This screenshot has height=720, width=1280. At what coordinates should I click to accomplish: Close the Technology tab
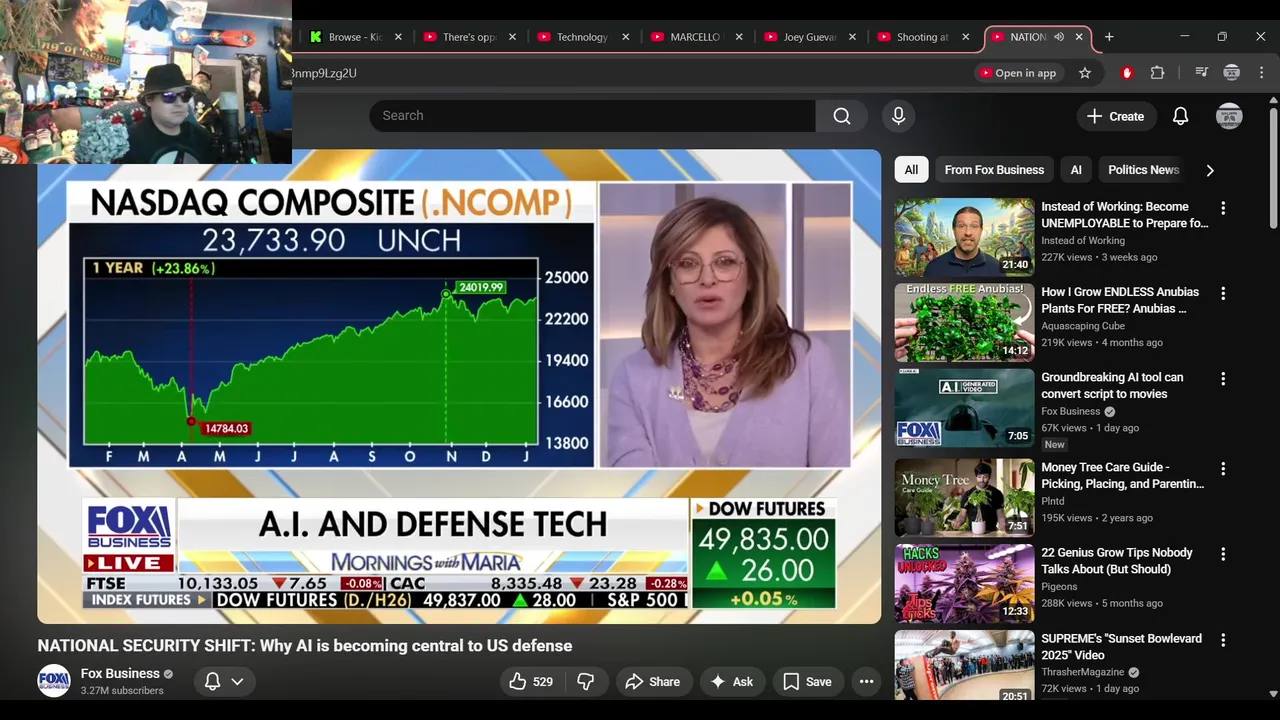point(626,37)
